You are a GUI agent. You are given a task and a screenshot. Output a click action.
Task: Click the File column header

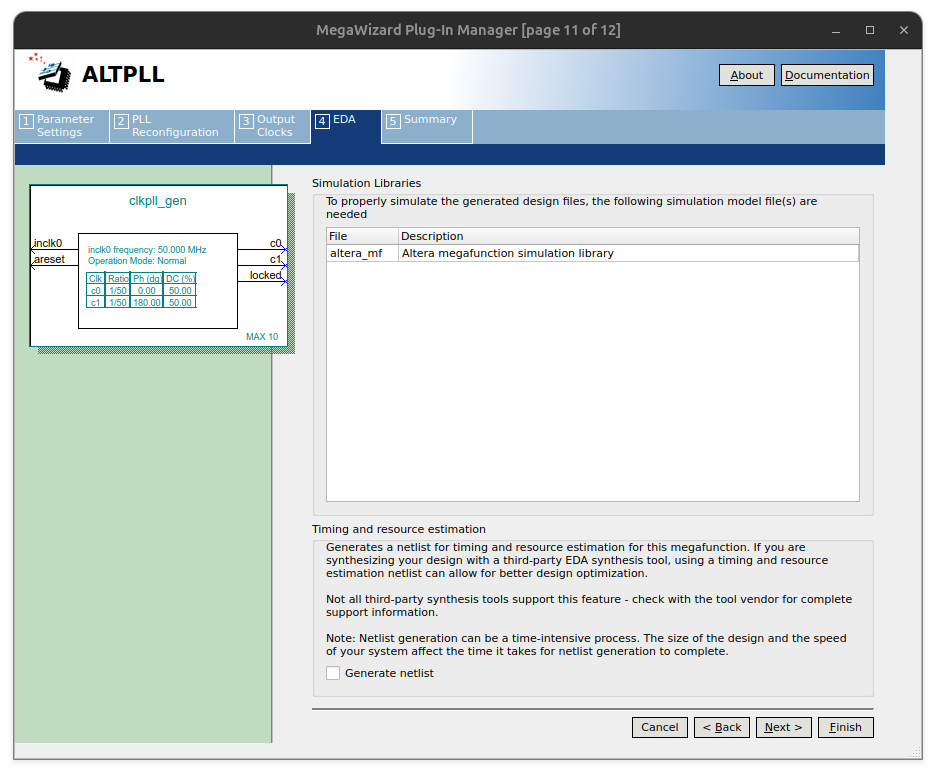pyautogui.click(x=362, y=236)
